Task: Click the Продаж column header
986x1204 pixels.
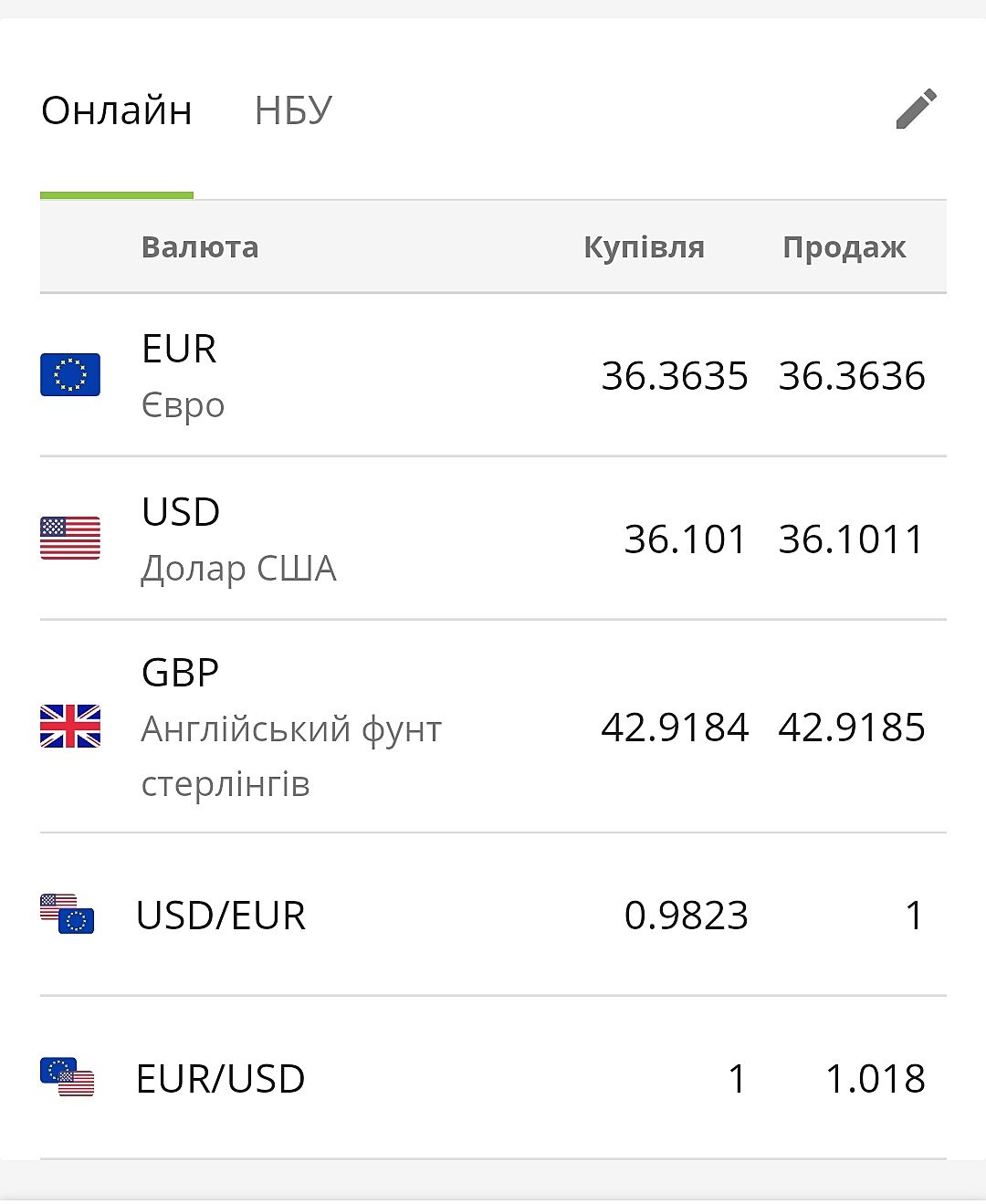Action: click(x=844, y=247)
